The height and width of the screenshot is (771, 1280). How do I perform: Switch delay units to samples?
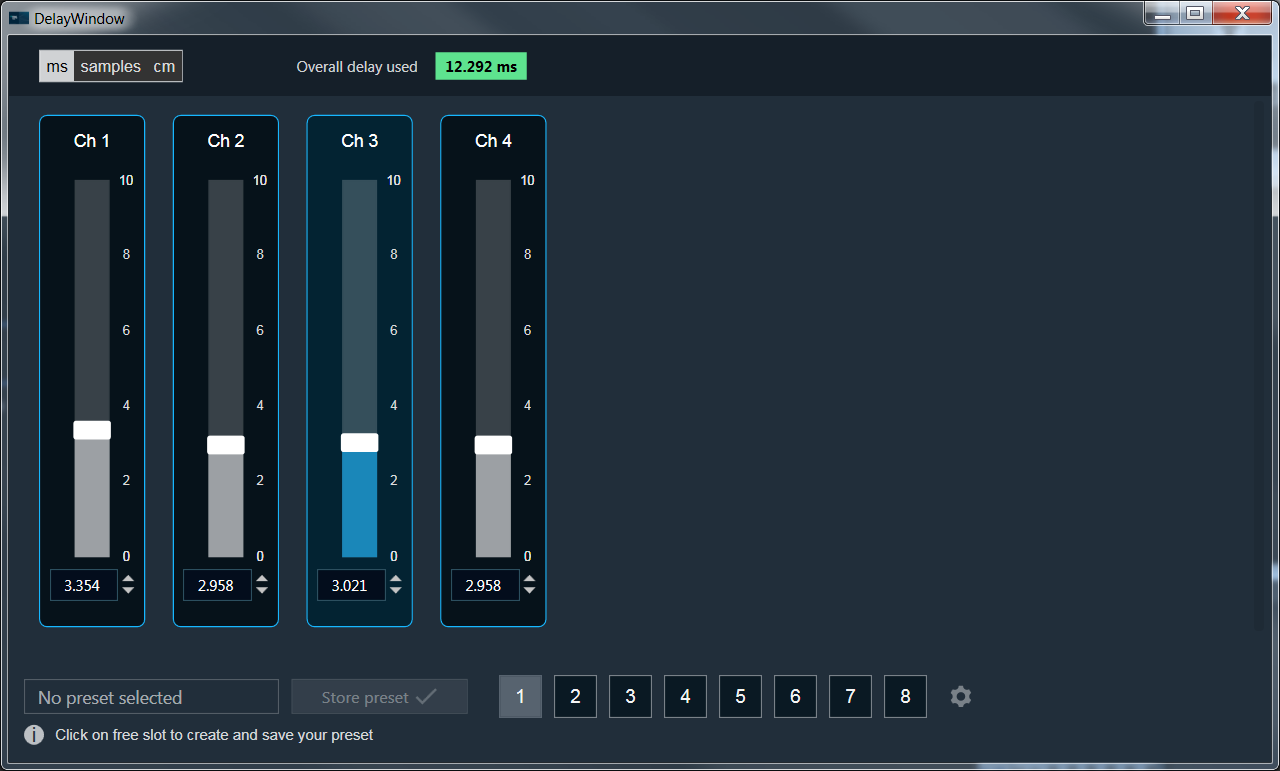(110, 66)
